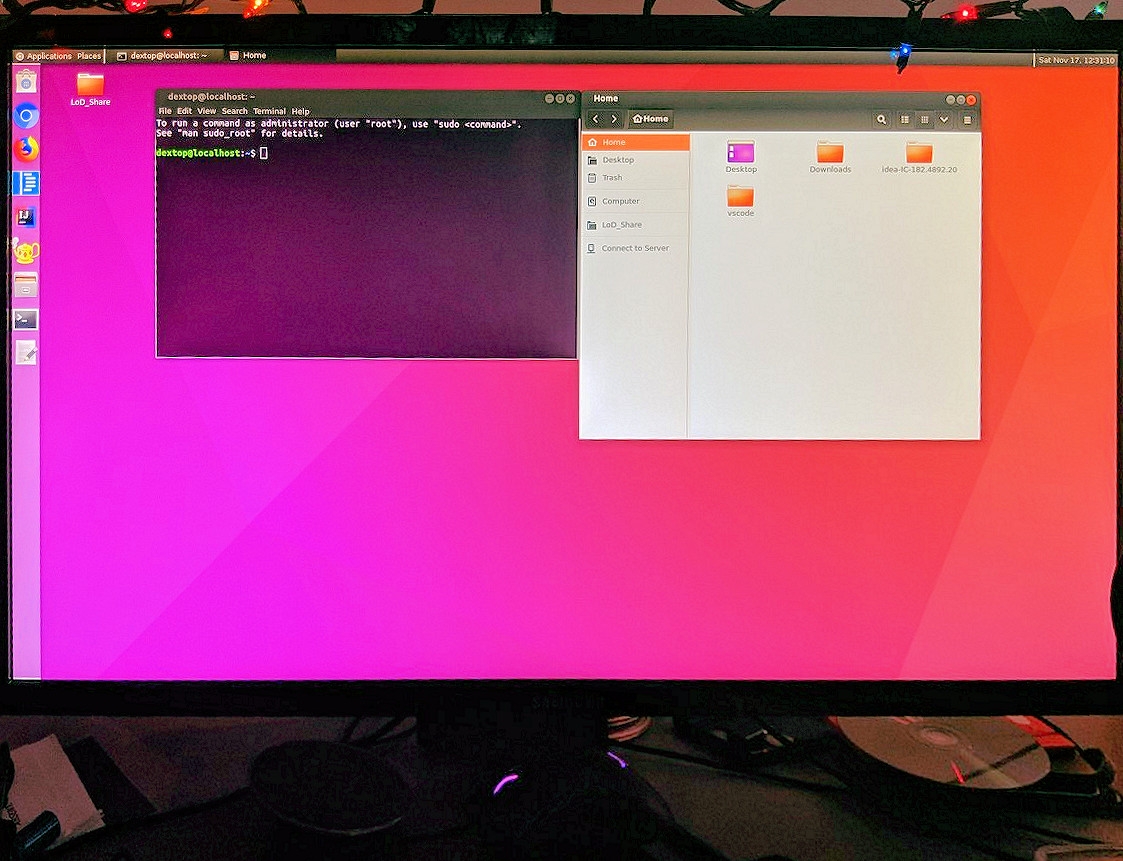Launch Chromium browser from dock
The image size is (1123, 861).
pyautogui.click(x=26, y=115)
